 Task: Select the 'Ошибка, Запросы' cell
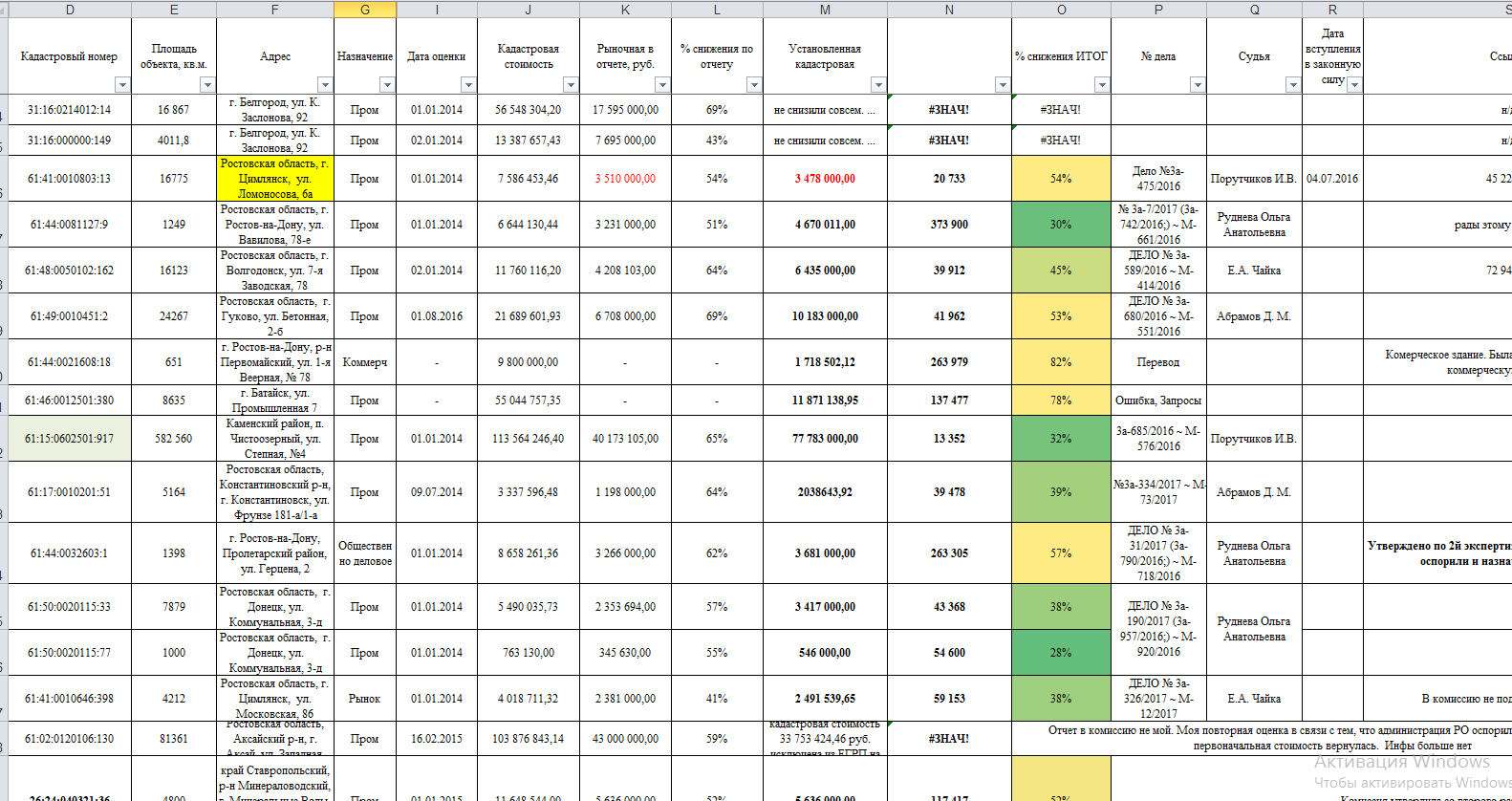[1158, 400]
